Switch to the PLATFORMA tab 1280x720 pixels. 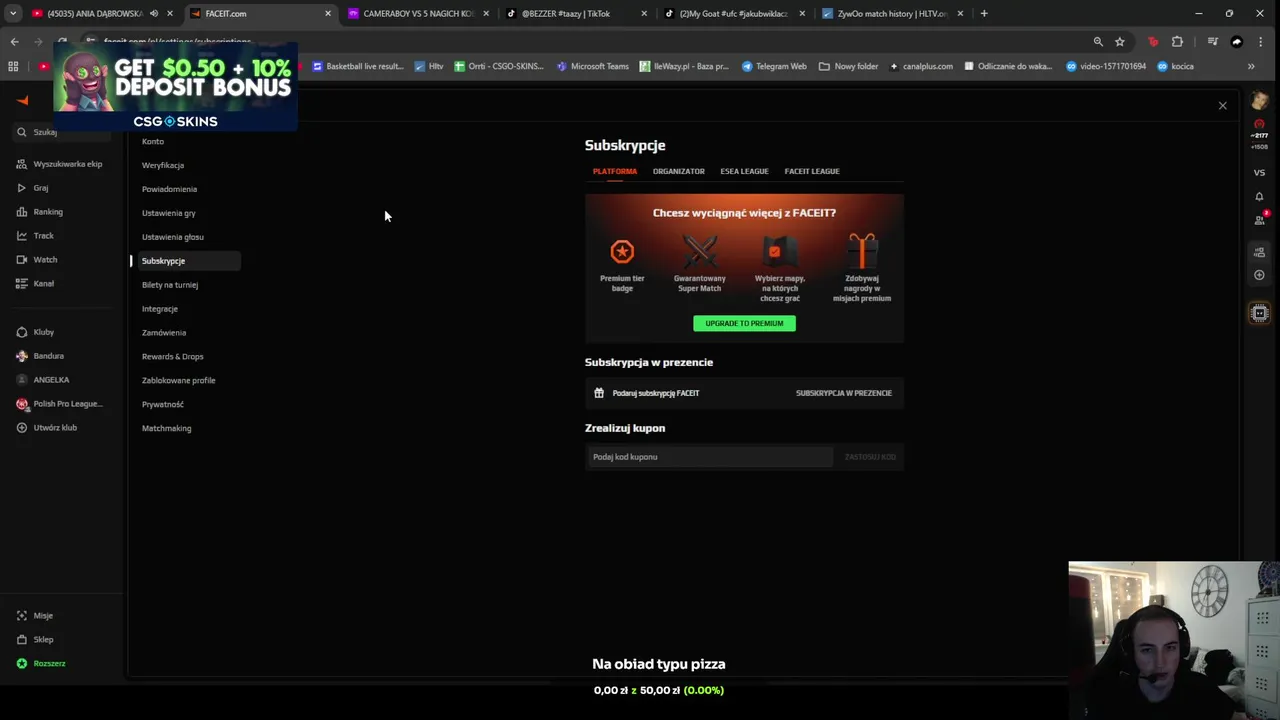pos(615,171)
